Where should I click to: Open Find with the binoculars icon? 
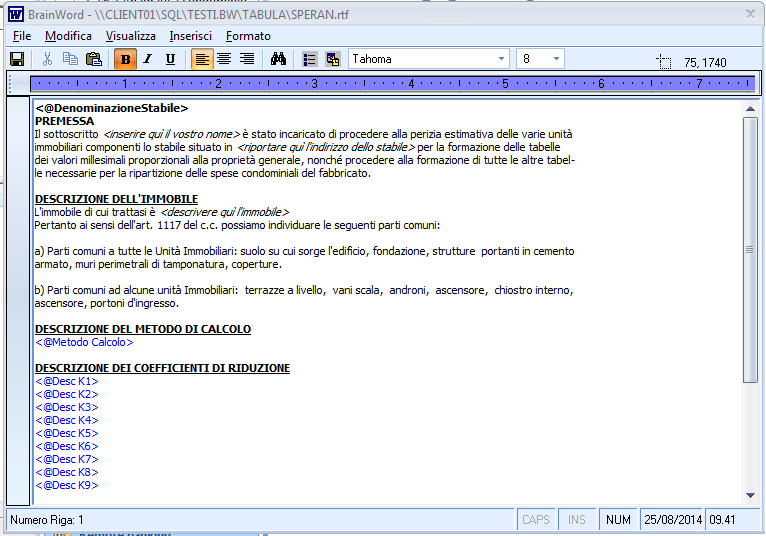point(279,59)
